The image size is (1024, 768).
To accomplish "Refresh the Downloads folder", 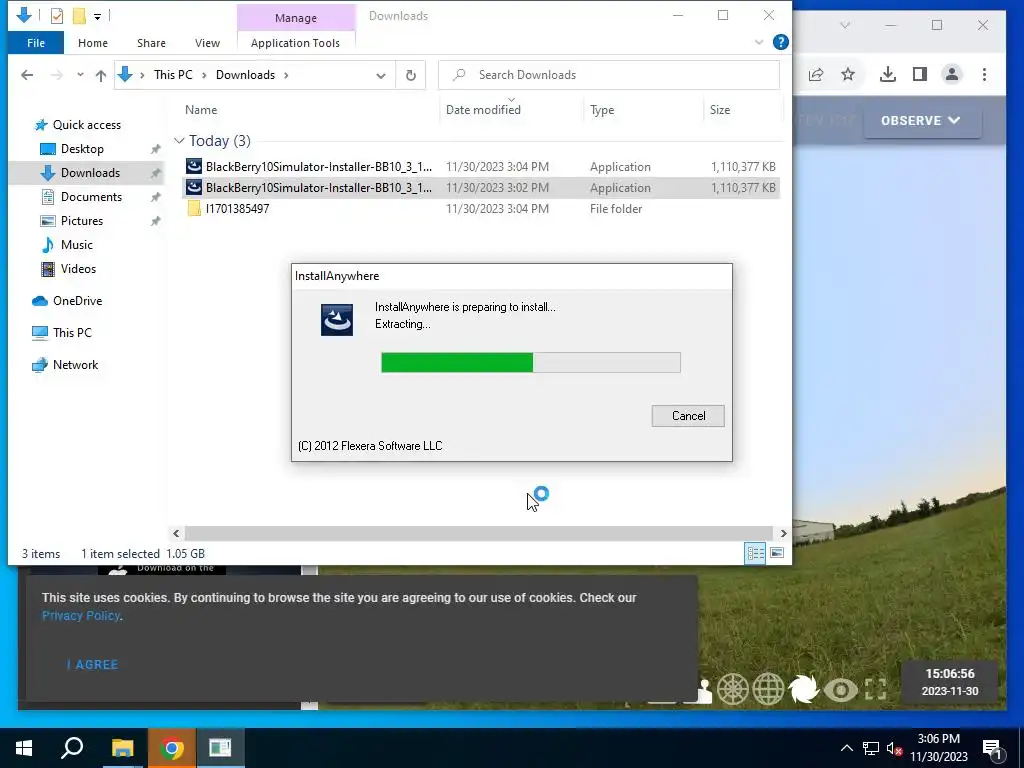I will point(411,75).
